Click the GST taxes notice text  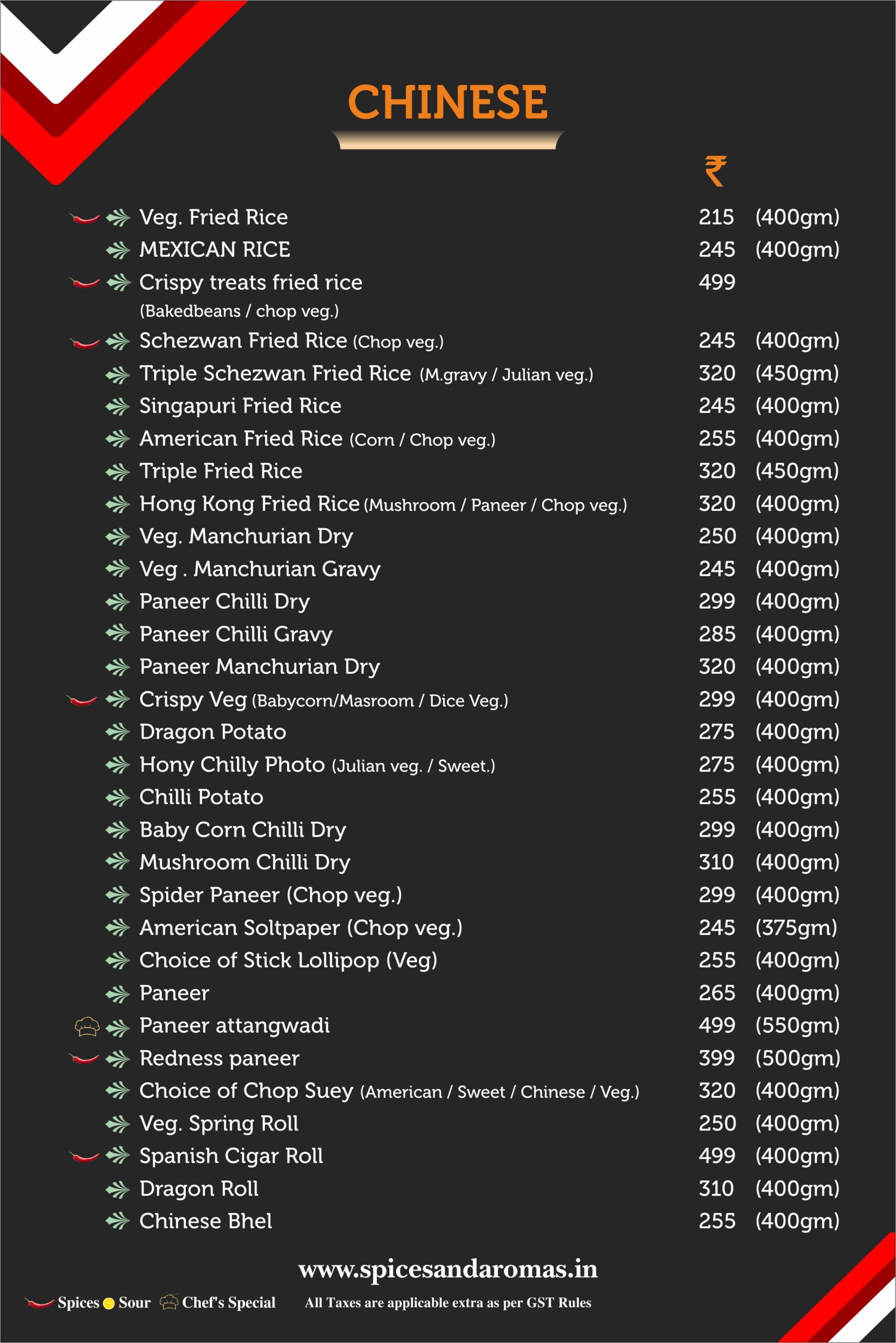[x=448, y=1303]
